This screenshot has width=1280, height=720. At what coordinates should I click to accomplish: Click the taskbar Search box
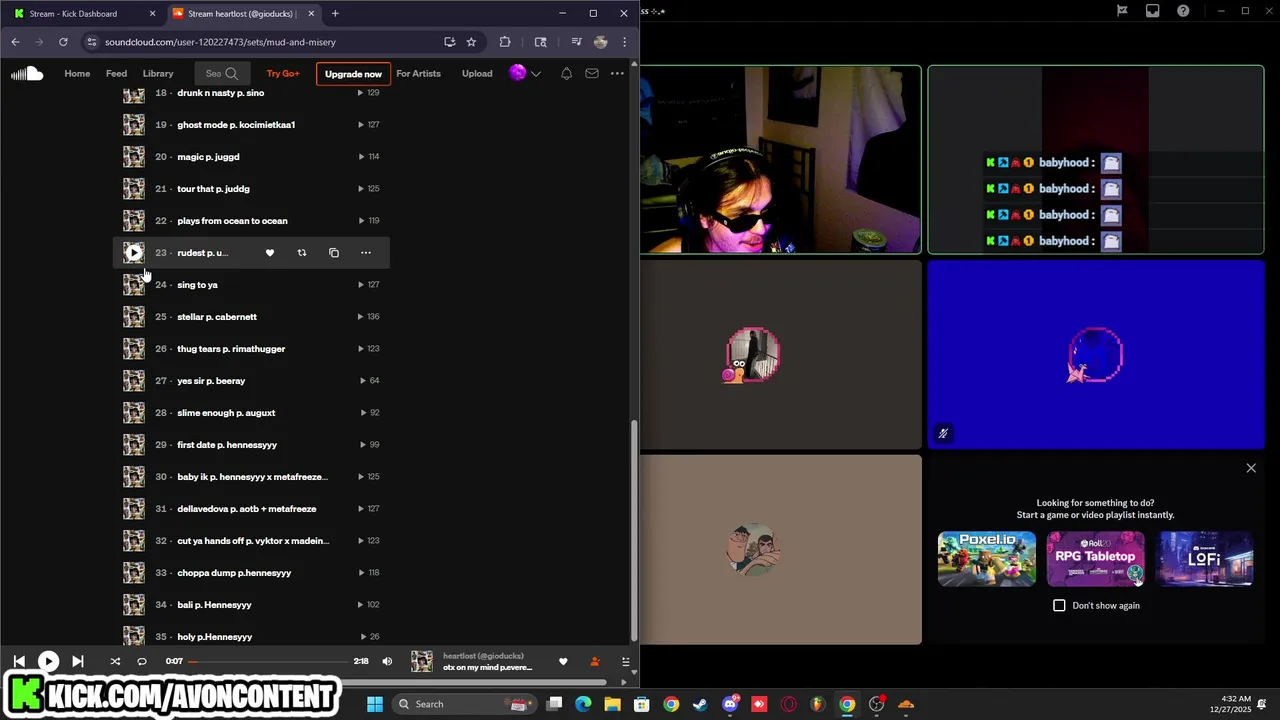tap(463, 704)
